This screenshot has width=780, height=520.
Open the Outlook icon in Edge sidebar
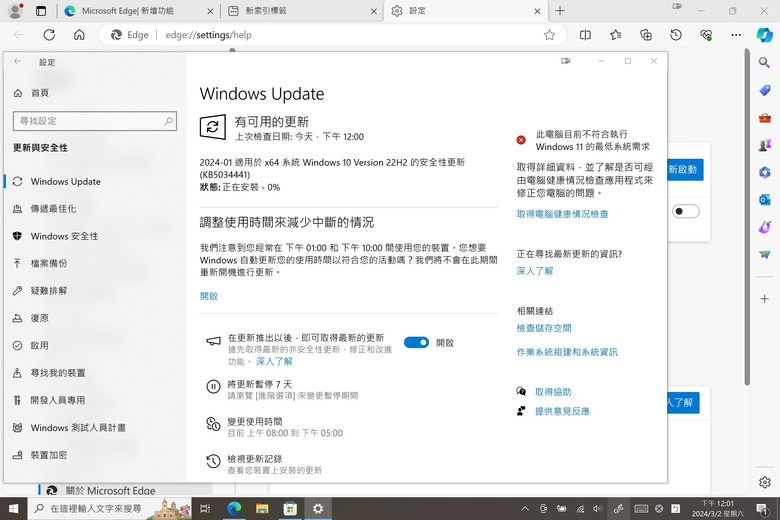tap(765, 200)
